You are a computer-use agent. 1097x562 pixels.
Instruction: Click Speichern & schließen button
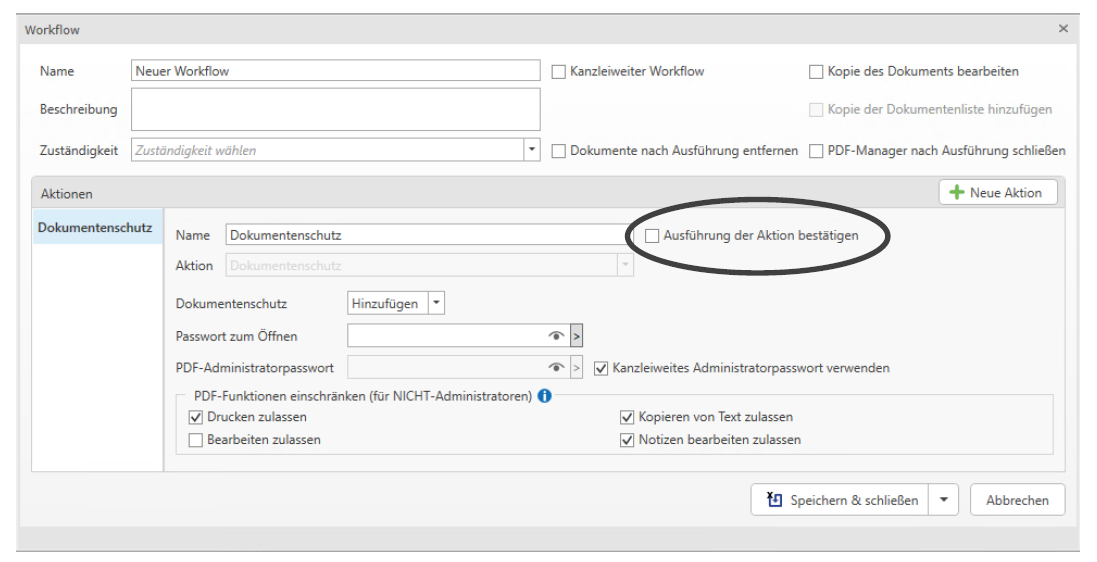[840, 500]
